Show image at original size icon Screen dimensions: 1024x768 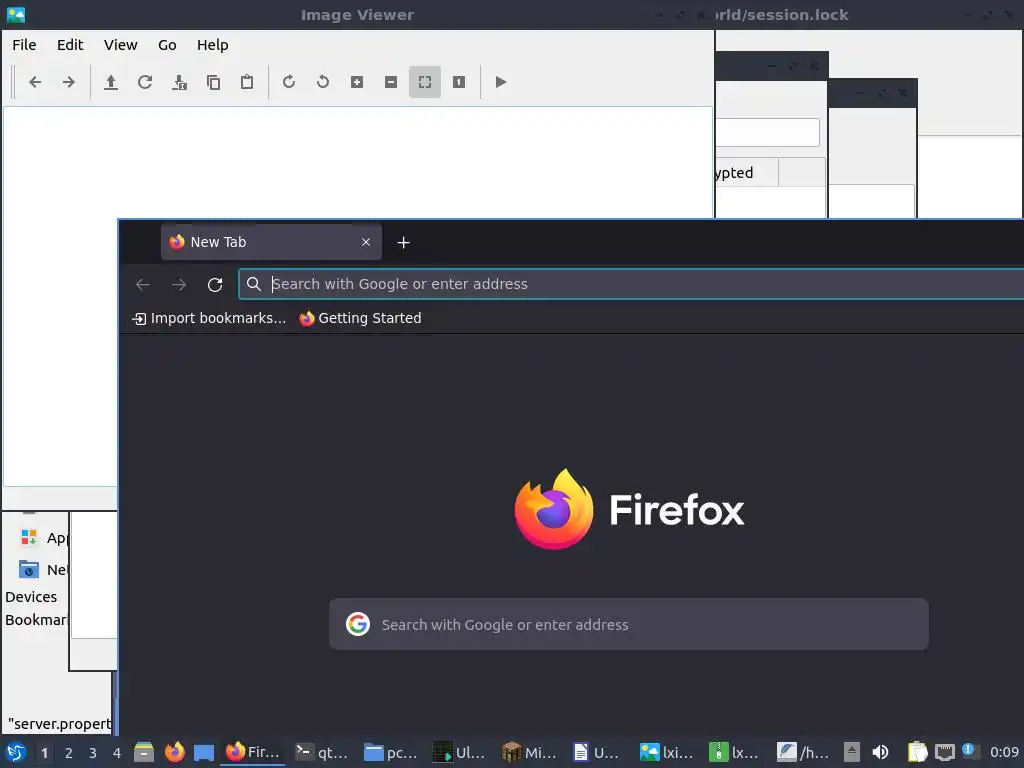click(459, 82)
